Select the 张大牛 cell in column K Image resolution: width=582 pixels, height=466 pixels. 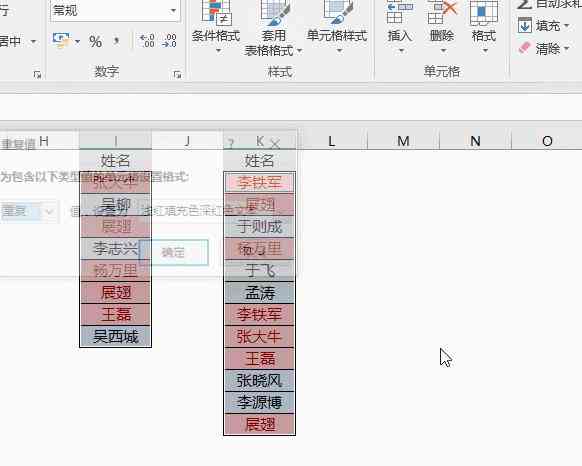pos(259,337)
